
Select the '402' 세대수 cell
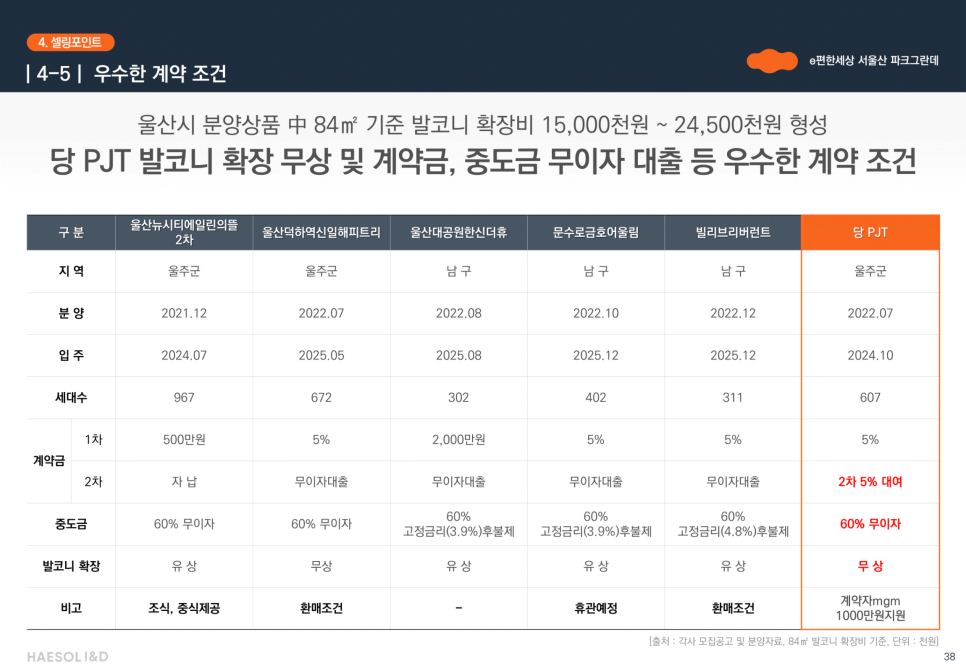pyautogui.click(x=596, y=397)
